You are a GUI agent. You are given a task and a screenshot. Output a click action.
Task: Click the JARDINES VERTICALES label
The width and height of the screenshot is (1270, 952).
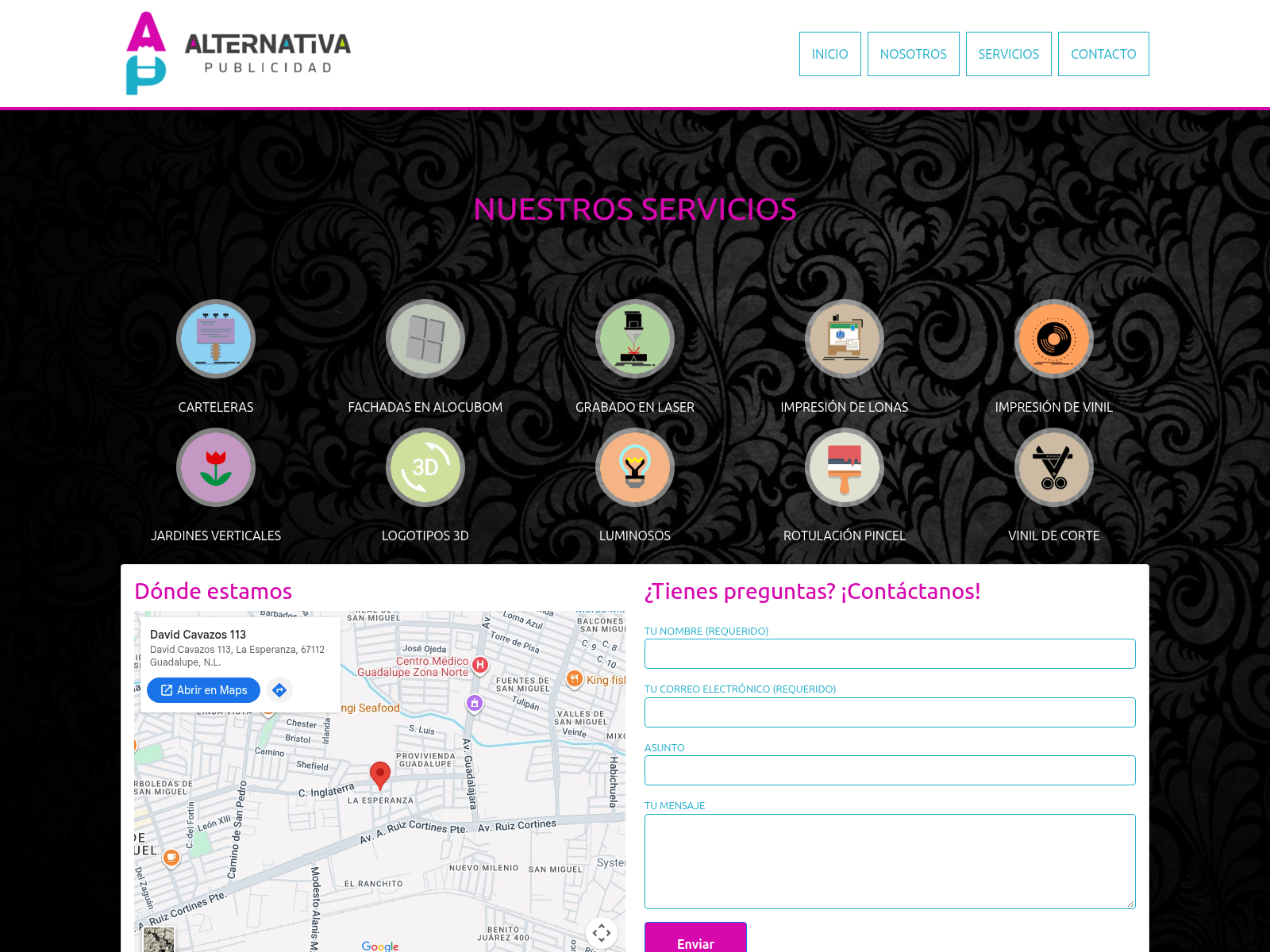click(216, 535)
